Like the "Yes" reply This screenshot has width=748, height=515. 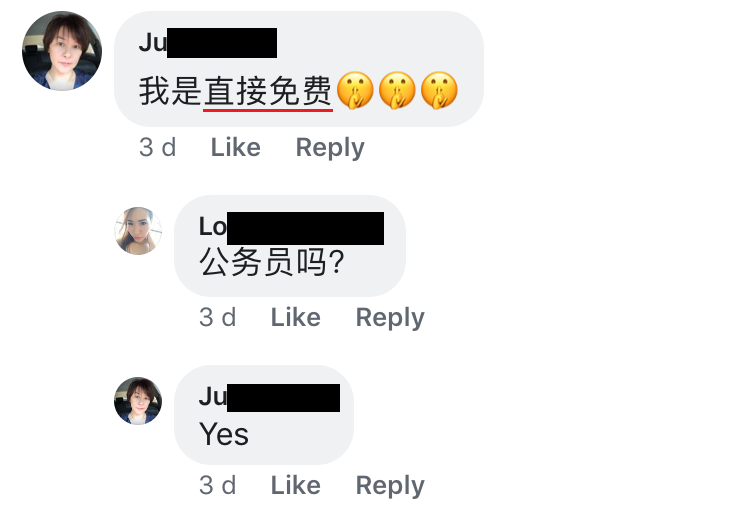296,485
